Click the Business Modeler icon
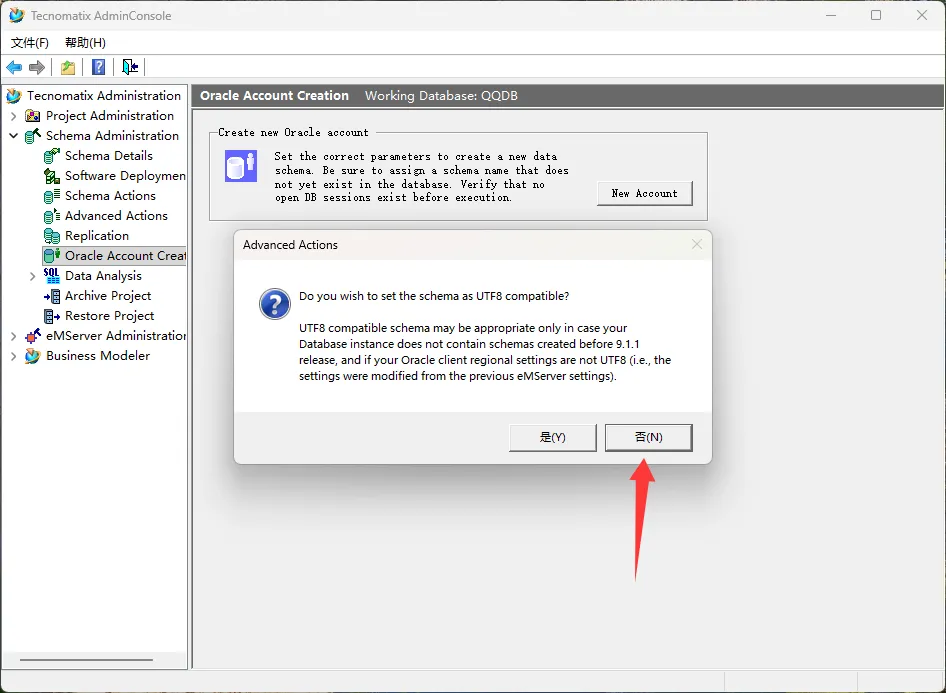The image size is (946, 693). tap(33, 356)
